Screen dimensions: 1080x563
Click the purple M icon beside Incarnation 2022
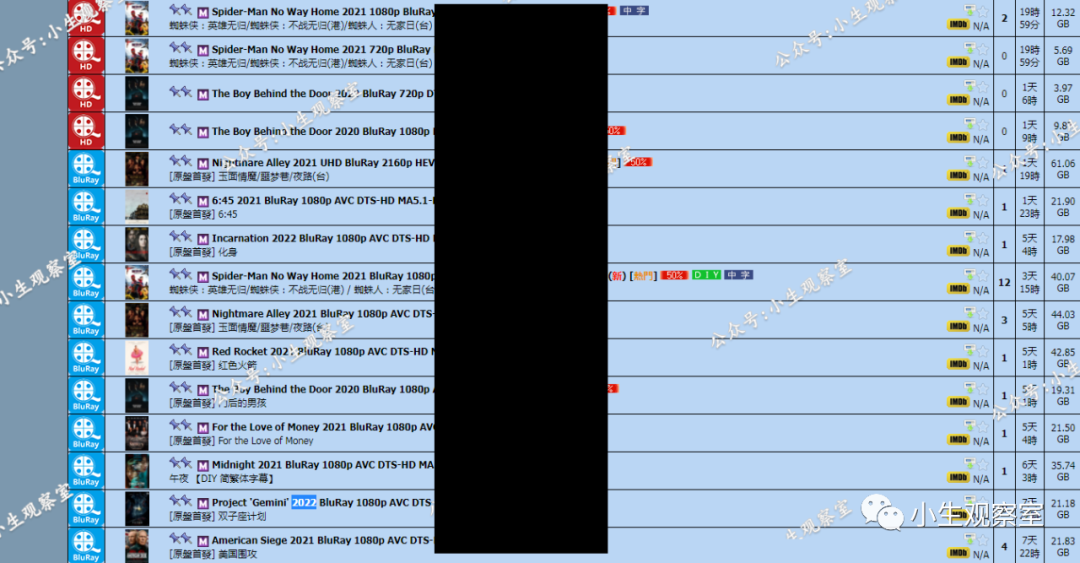202,239
